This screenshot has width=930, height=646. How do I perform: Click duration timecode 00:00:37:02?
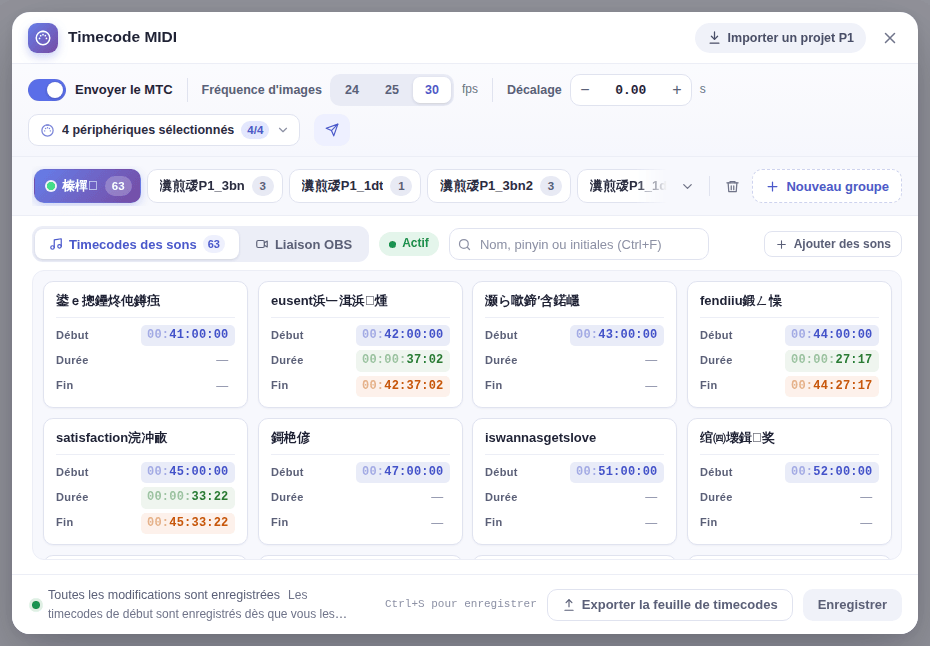pos(403,360)
